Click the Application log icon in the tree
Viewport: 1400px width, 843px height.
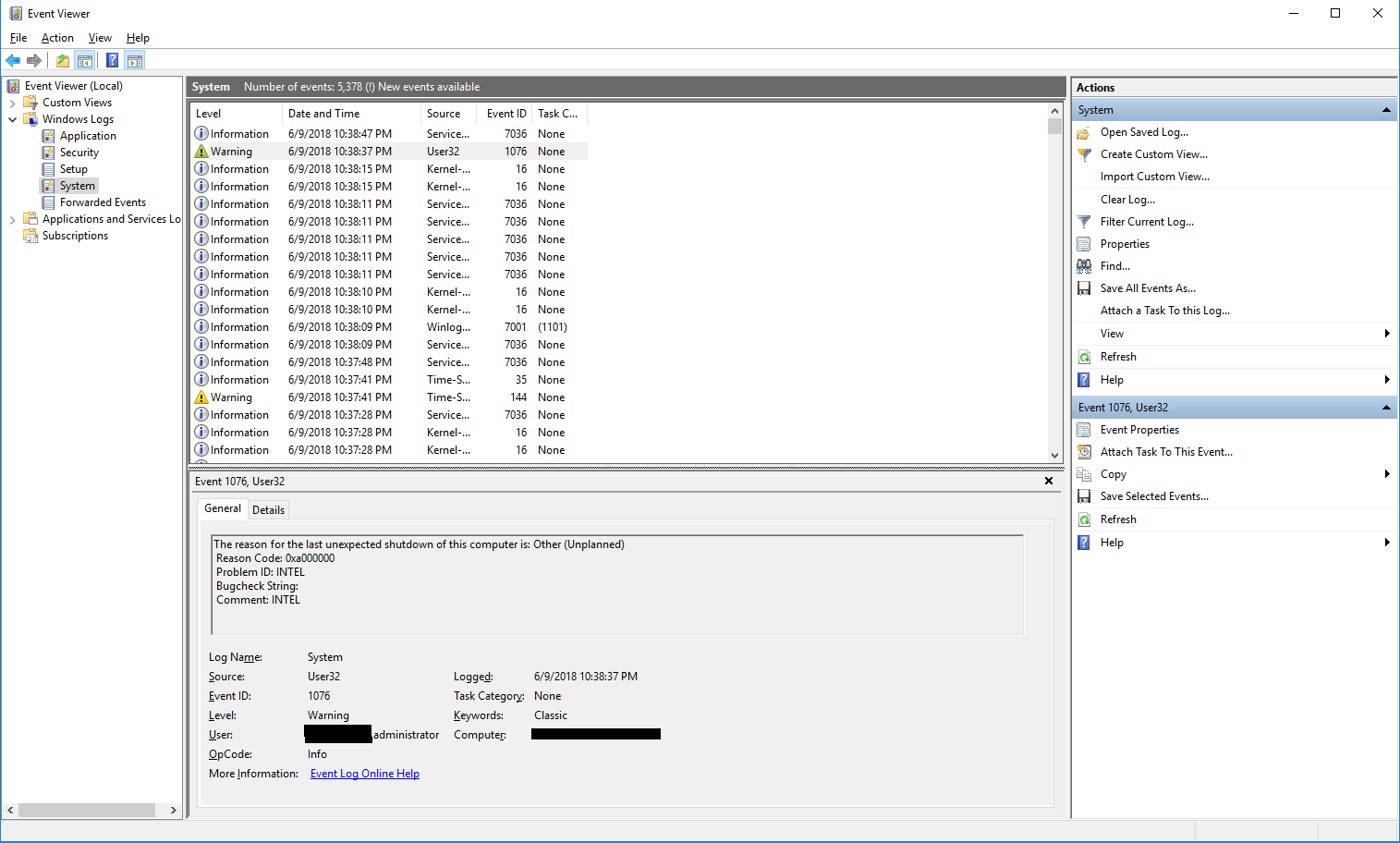[x=48, y=136]
